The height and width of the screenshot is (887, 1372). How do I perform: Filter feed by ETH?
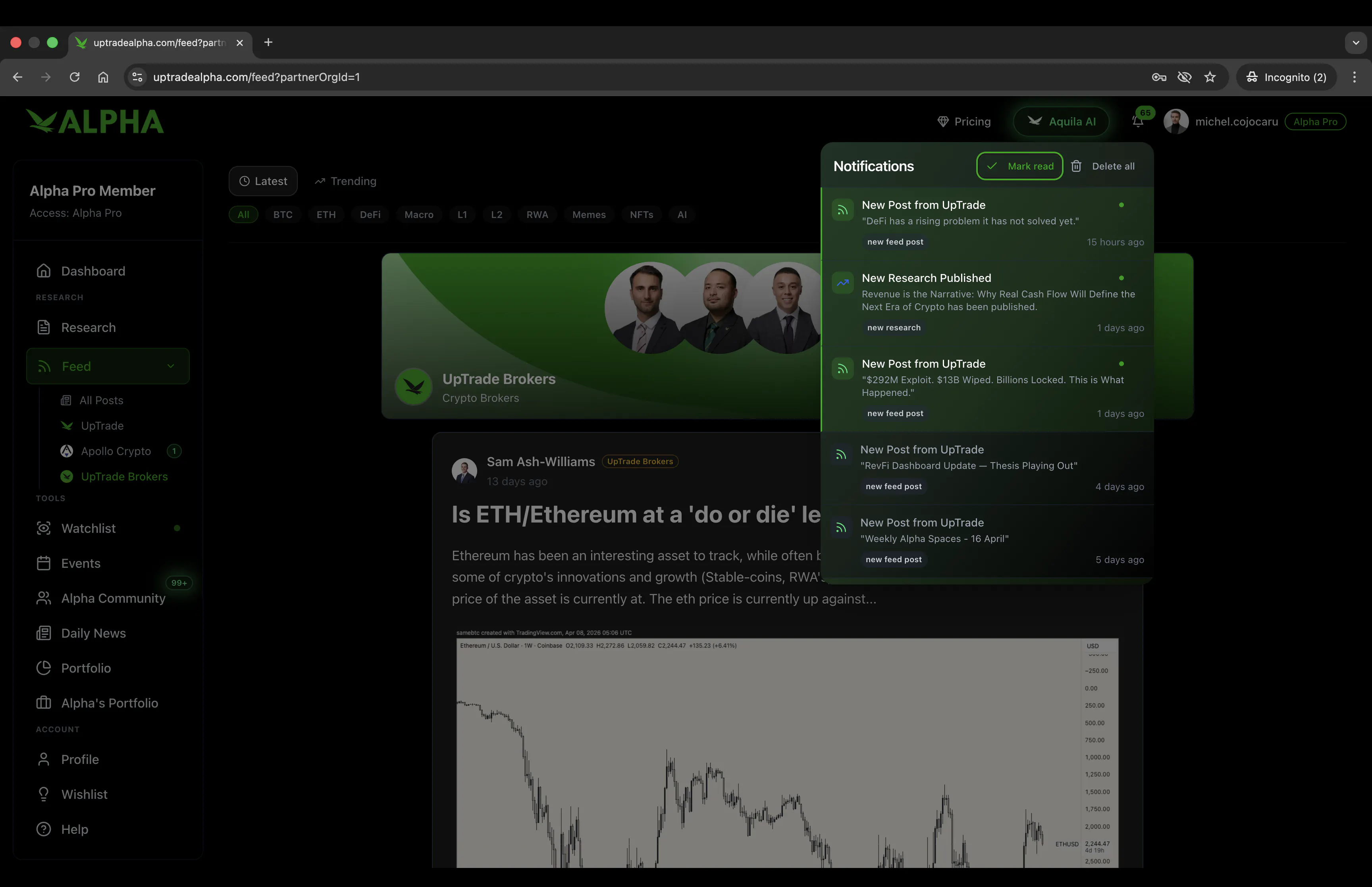[x=326, y=214]
